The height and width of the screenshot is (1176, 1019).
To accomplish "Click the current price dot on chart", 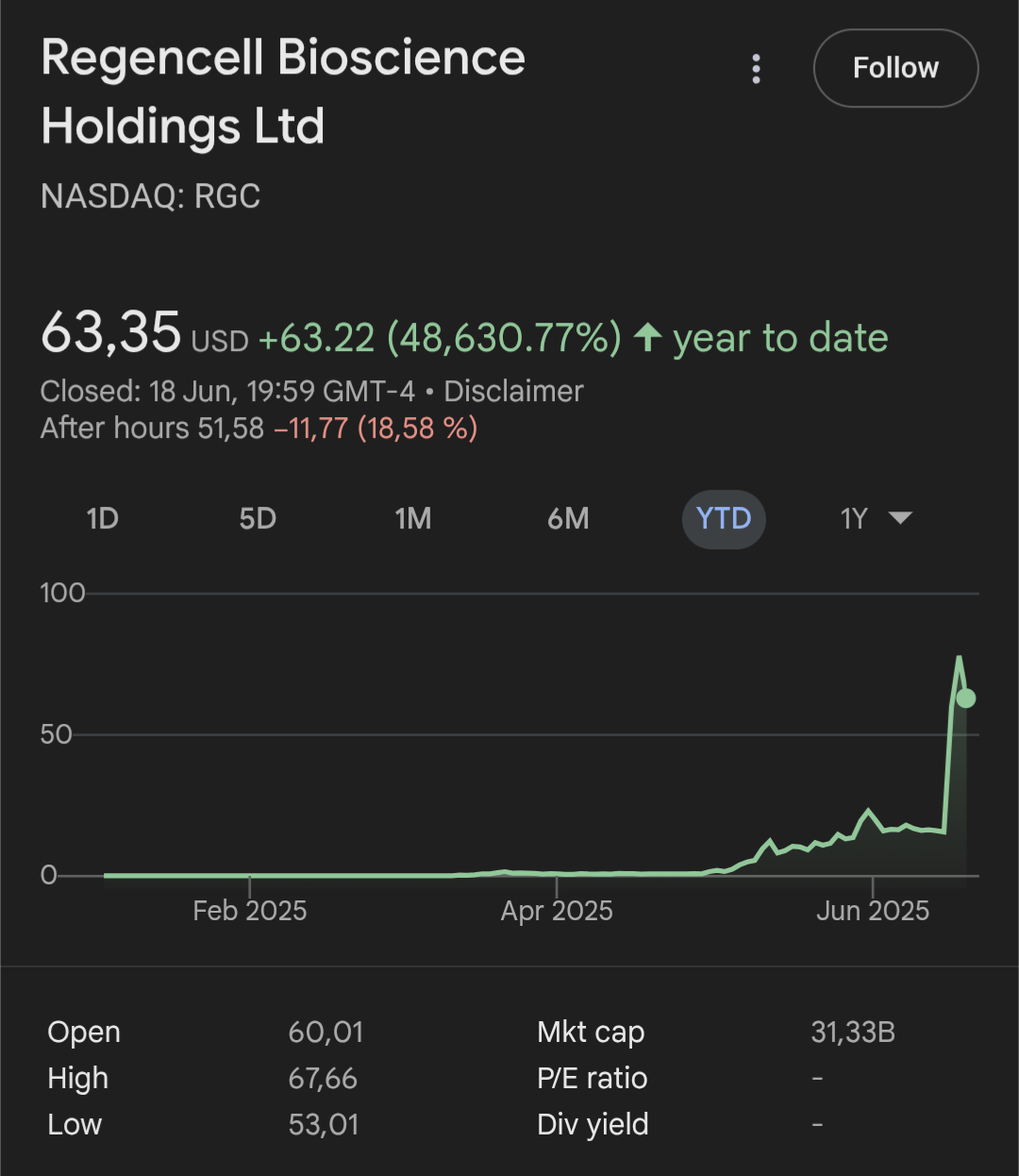I will (965, 698).
